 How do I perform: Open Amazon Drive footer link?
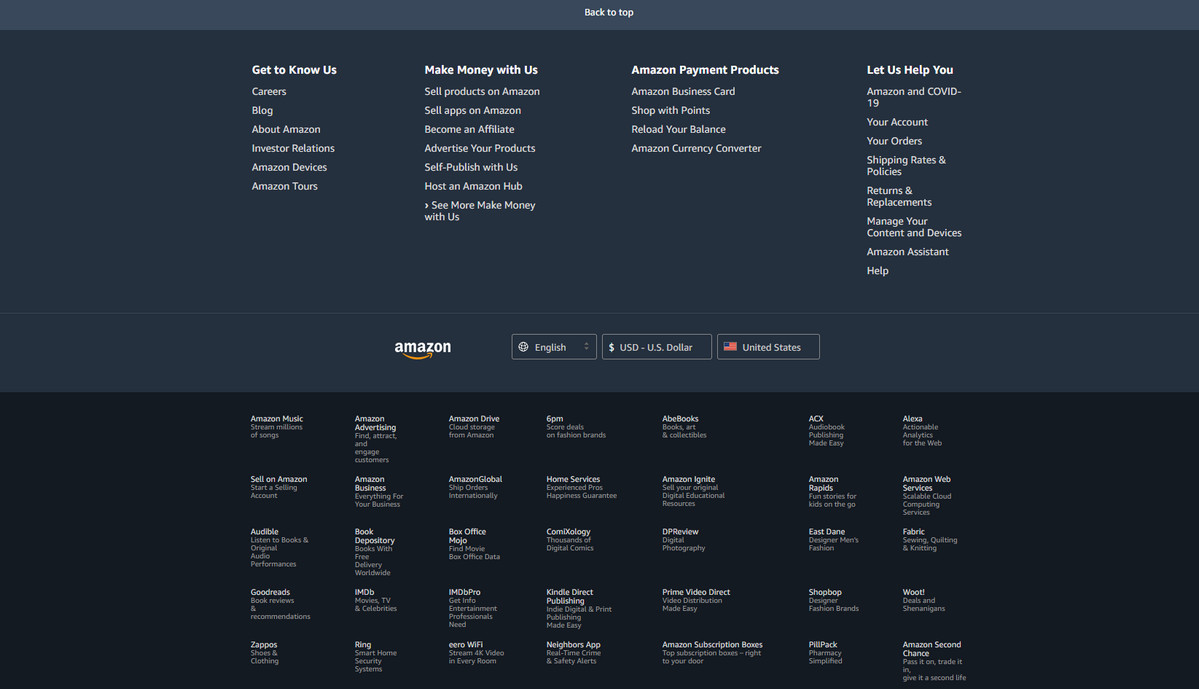[474, 427]
